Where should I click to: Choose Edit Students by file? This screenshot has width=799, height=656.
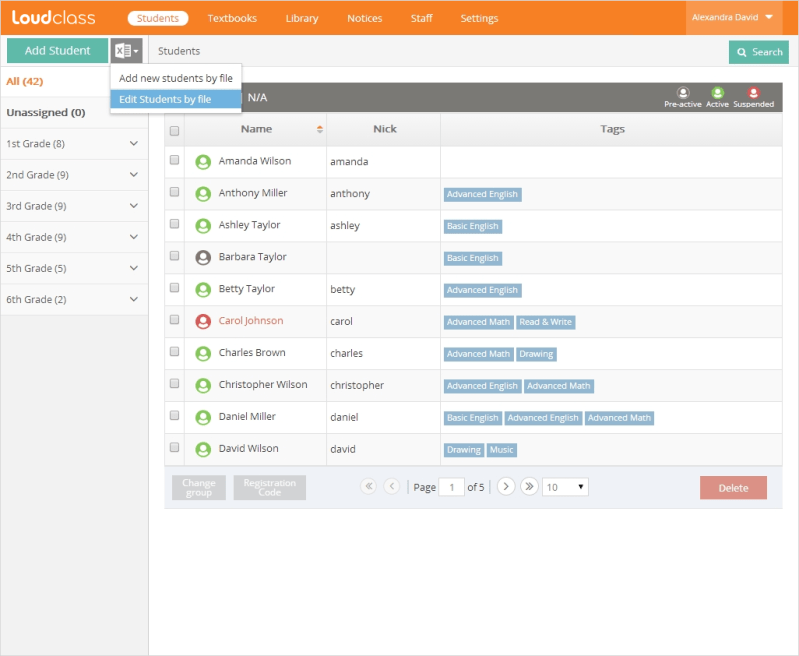tap(176, 99)
